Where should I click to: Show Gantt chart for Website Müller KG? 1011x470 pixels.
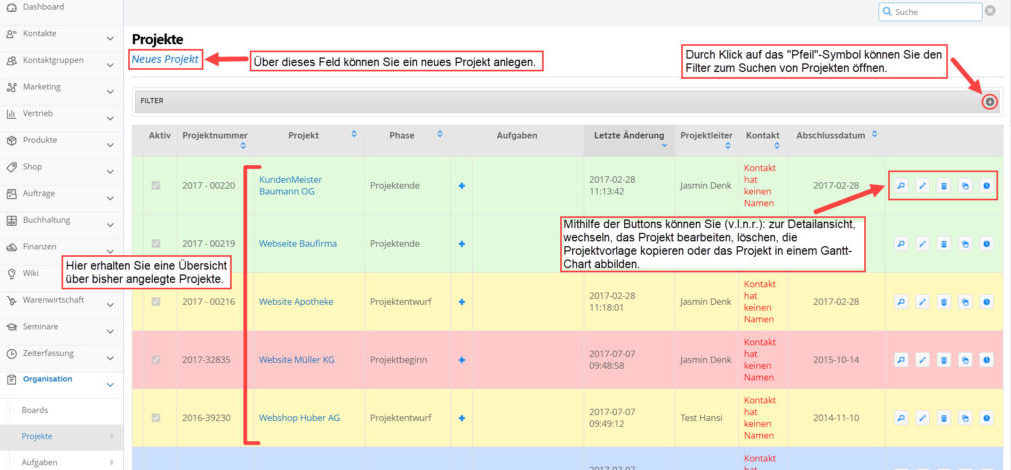point(986,360)
